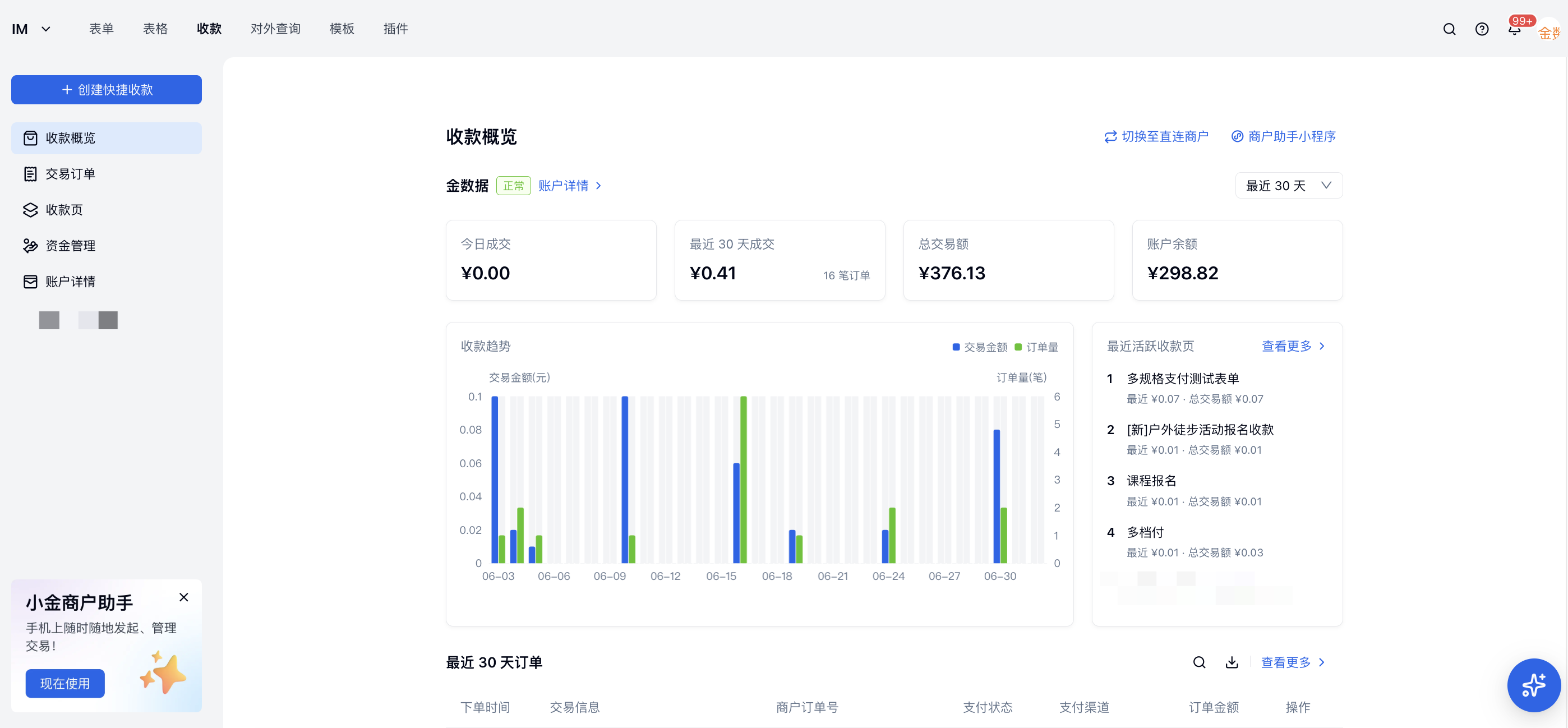Click the switch icon beside 切换至直连商户

(x=1110, y=137)
